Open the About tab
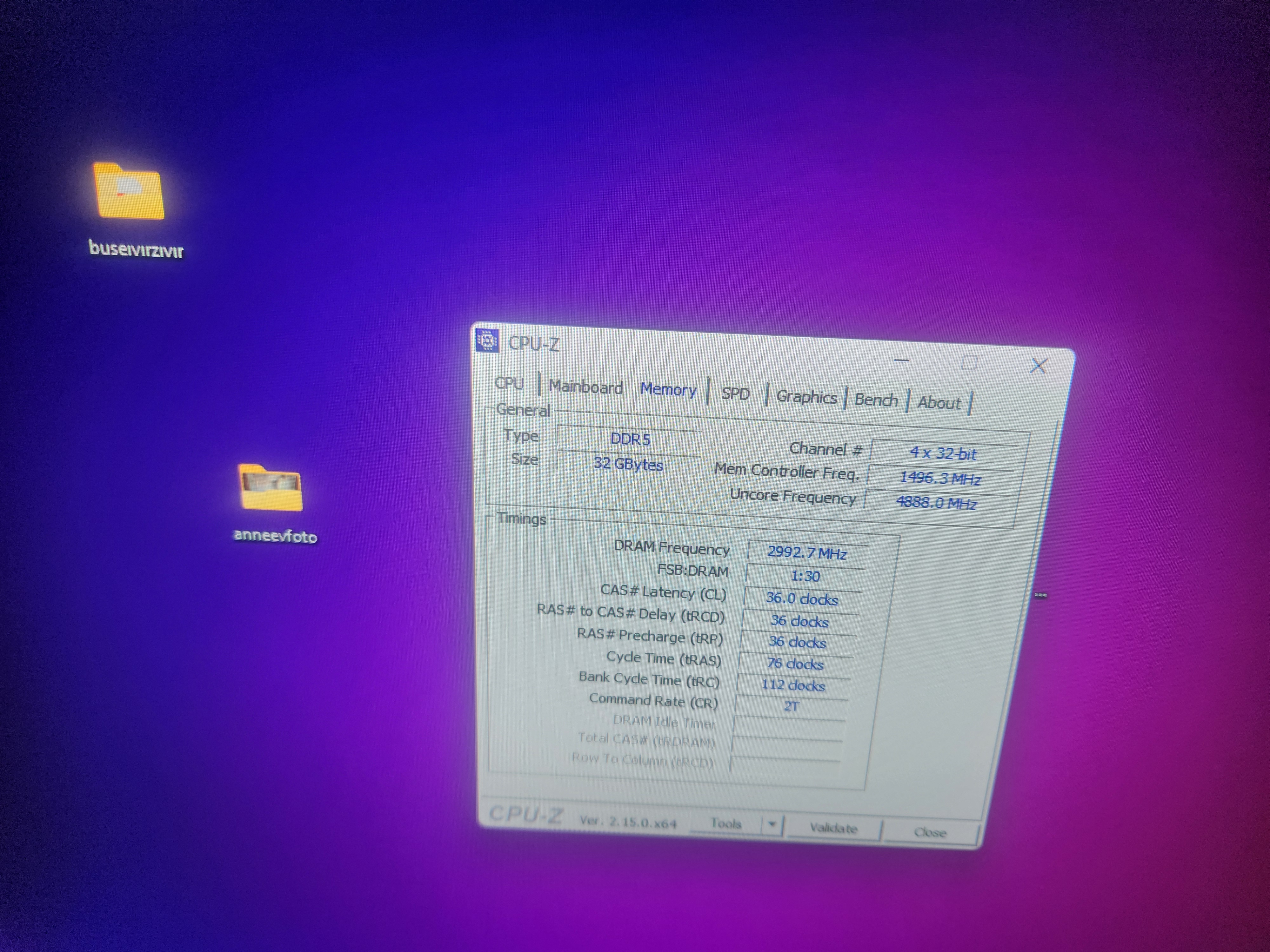 tap(939, 403)
